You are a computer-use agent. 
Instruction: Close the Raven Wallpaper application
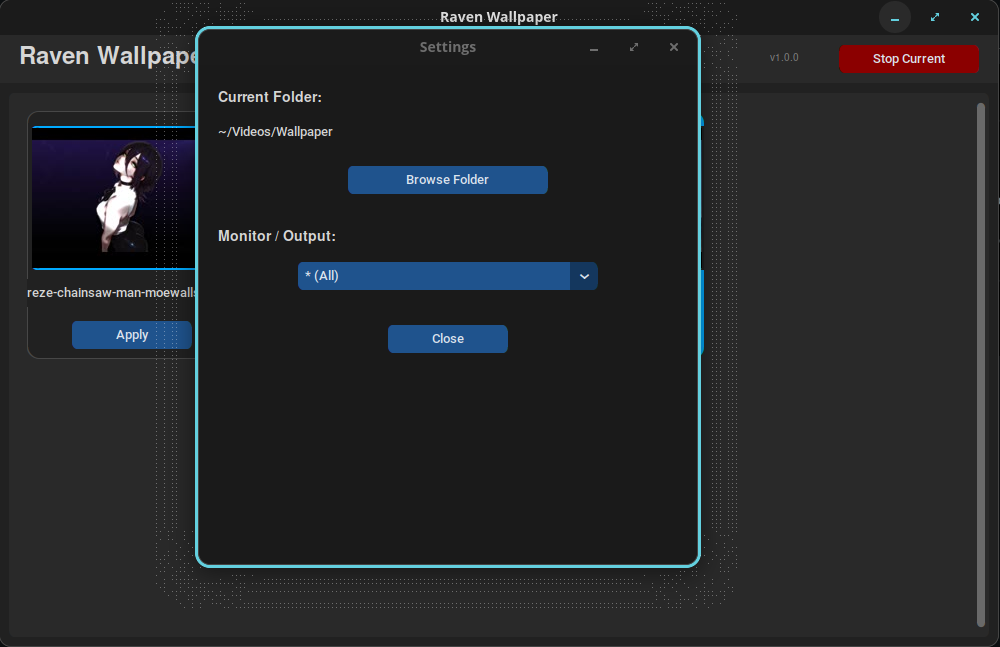point(974,17)
